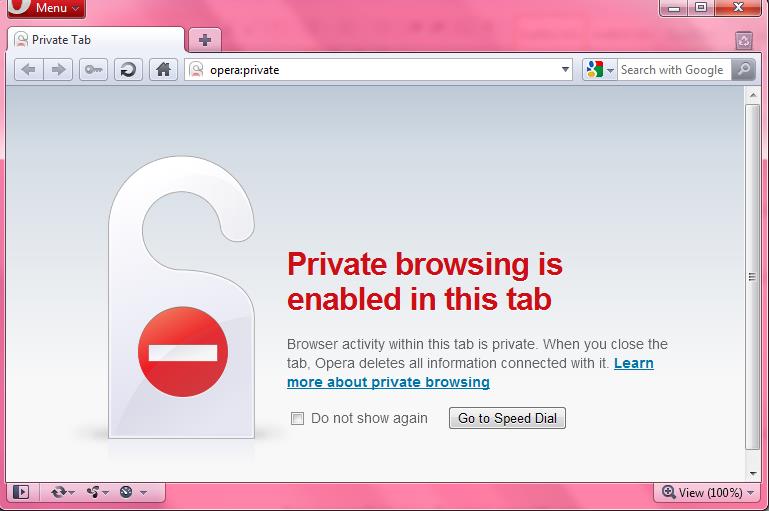Go forward to next page
The height and width of the screenshot is (511, 769).
coord(58,70)
